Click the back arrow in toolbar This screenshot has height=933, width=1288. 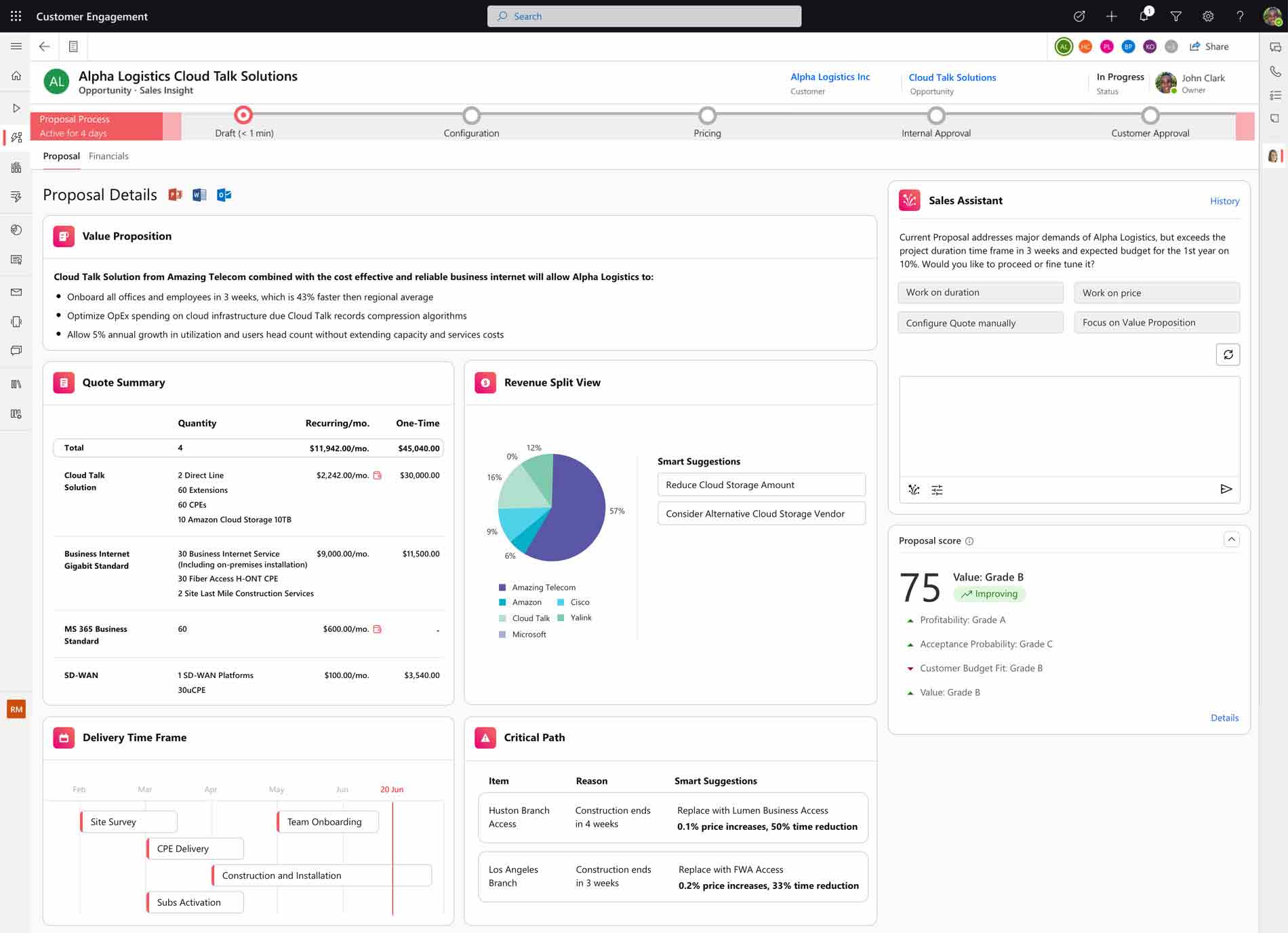(45, 47)
